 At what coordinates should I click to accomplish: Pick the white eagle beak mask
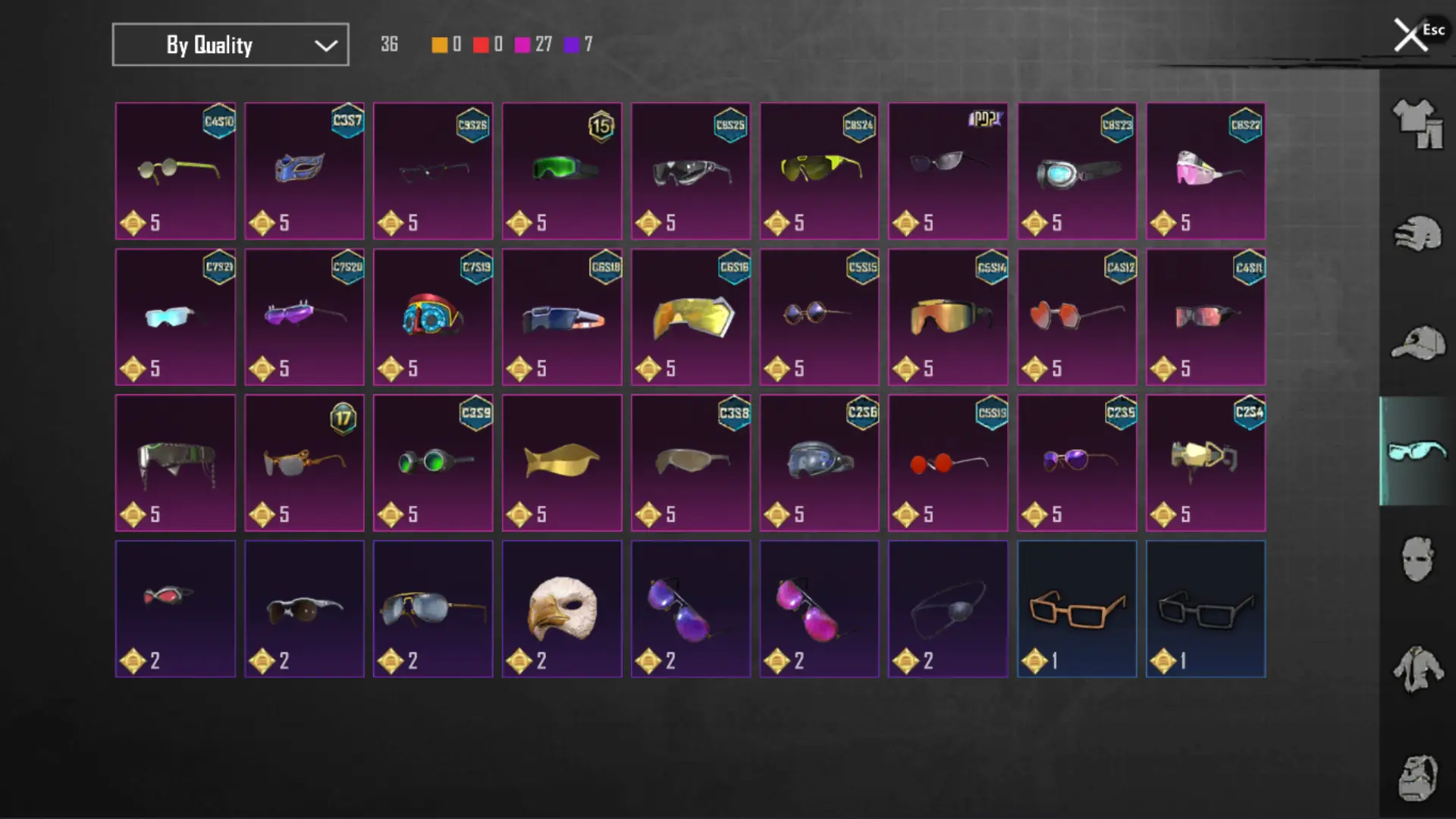coord(562,609)
